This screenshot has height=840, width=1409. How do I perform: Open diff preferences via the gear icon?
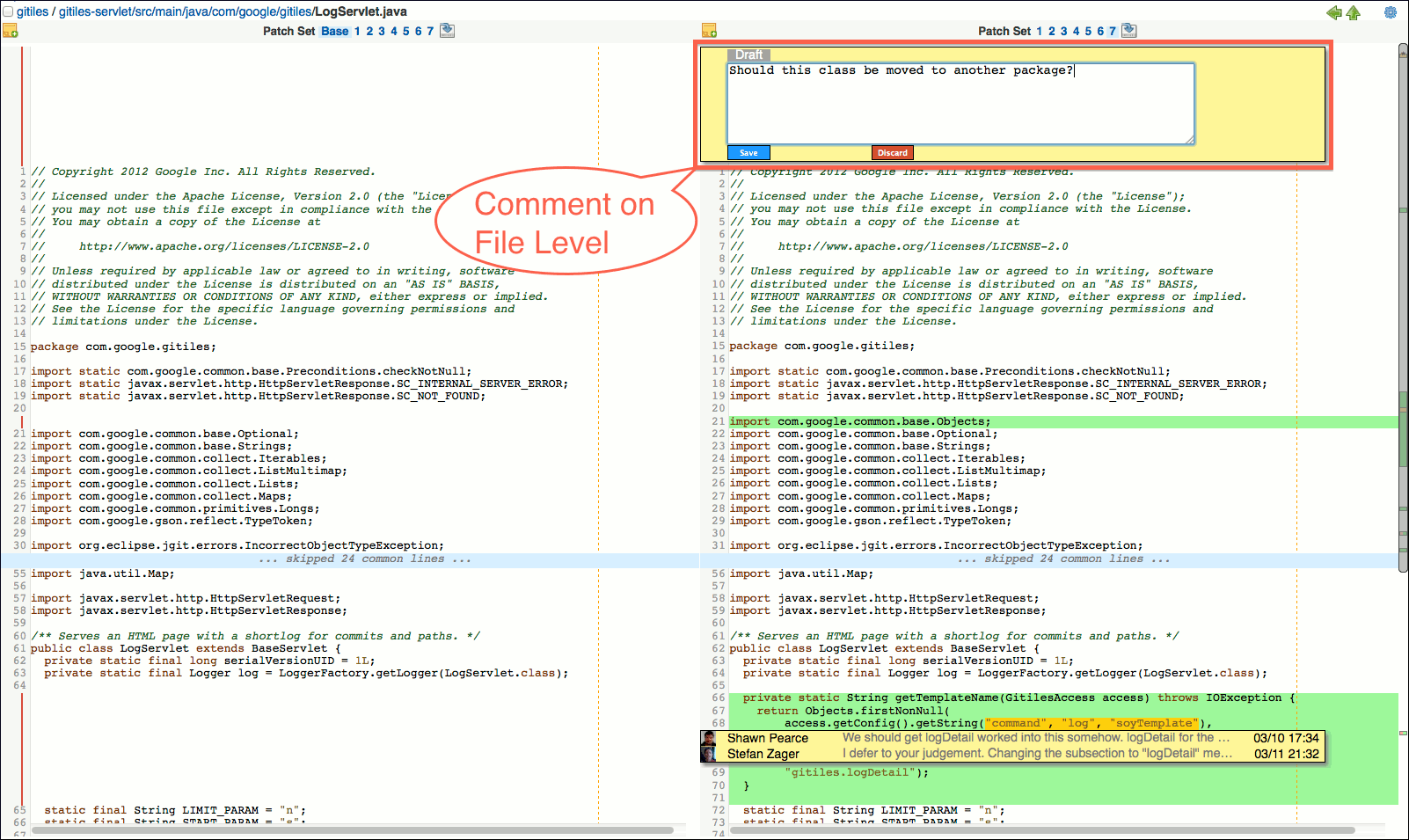tap(1390, 13)
